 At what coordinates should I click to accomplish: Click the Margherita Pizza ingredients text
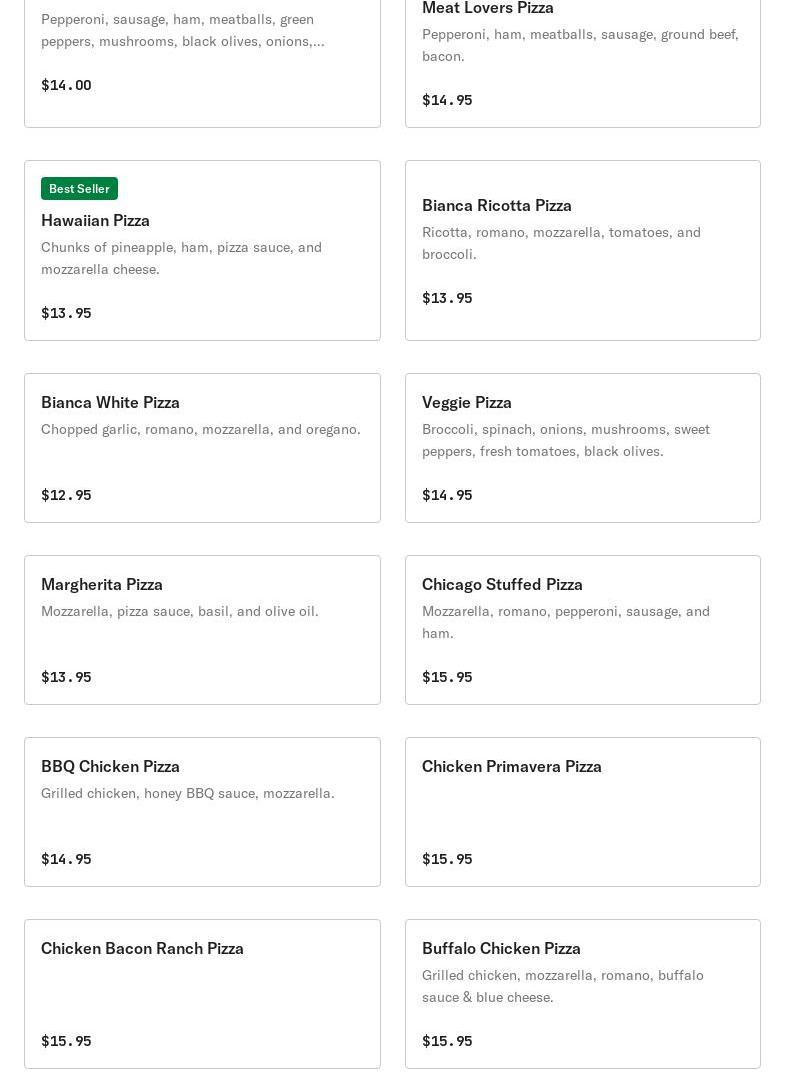pos(180,611)
